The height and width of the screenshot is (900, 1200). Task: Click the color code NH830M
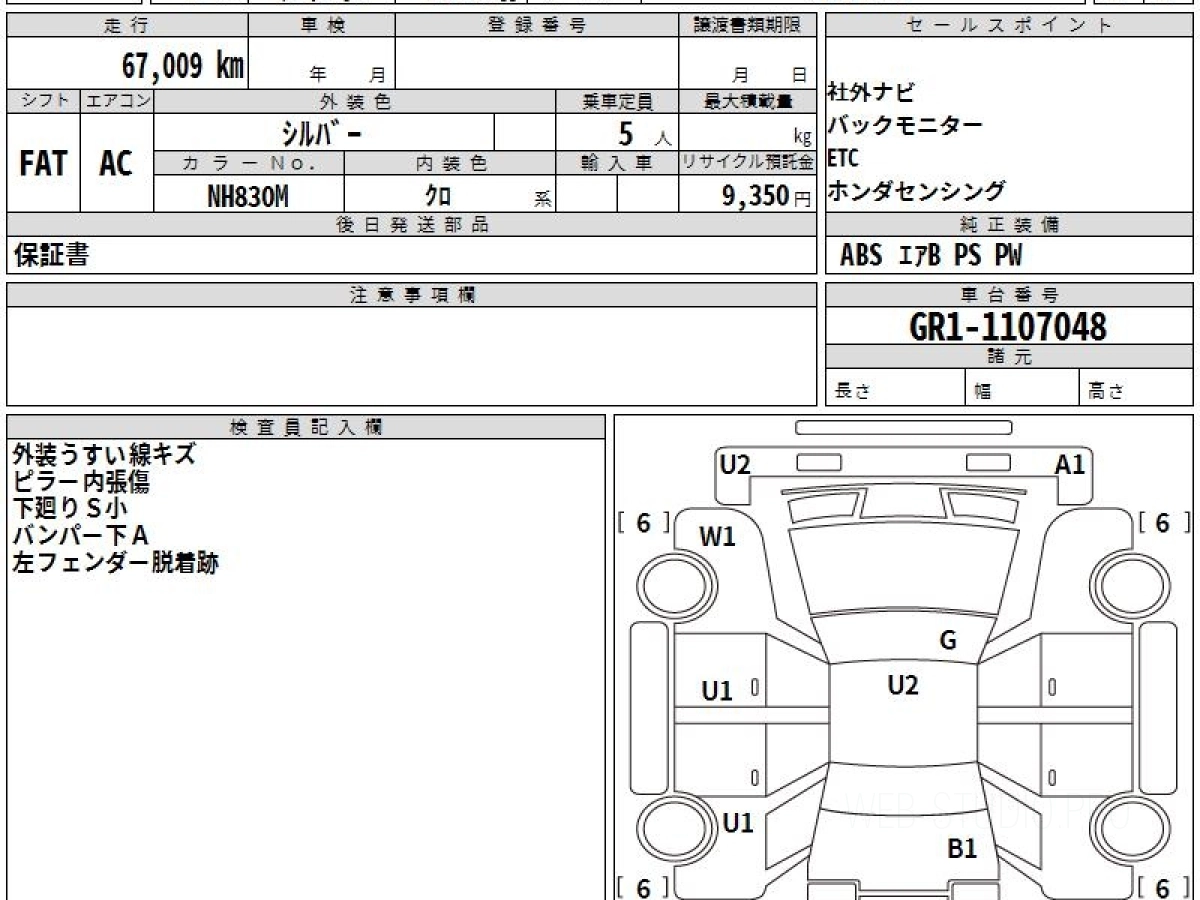247,195
